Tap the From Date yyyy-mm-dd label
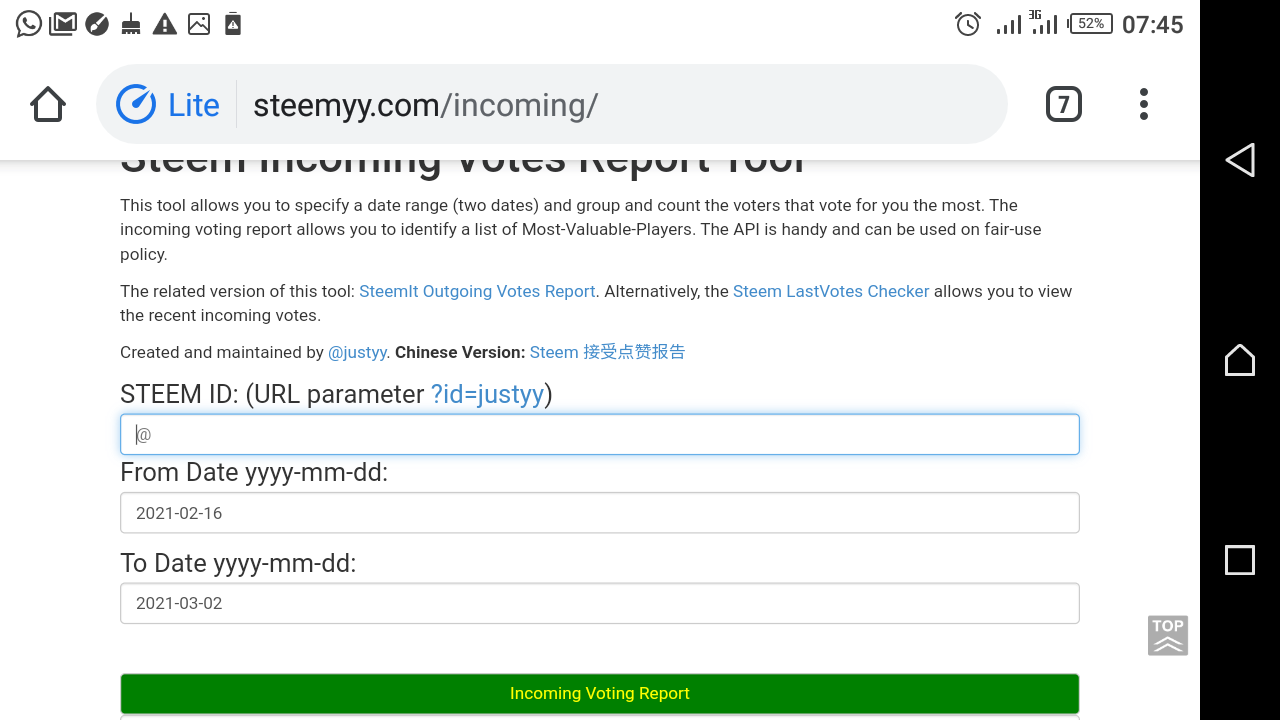 [x=254, y=472]
